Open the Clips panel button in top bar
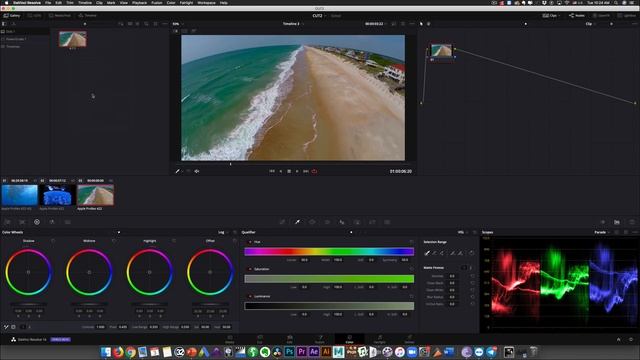The width and height of the screenshot is (640, 360). pyautogui.click(x=550, y=16)
